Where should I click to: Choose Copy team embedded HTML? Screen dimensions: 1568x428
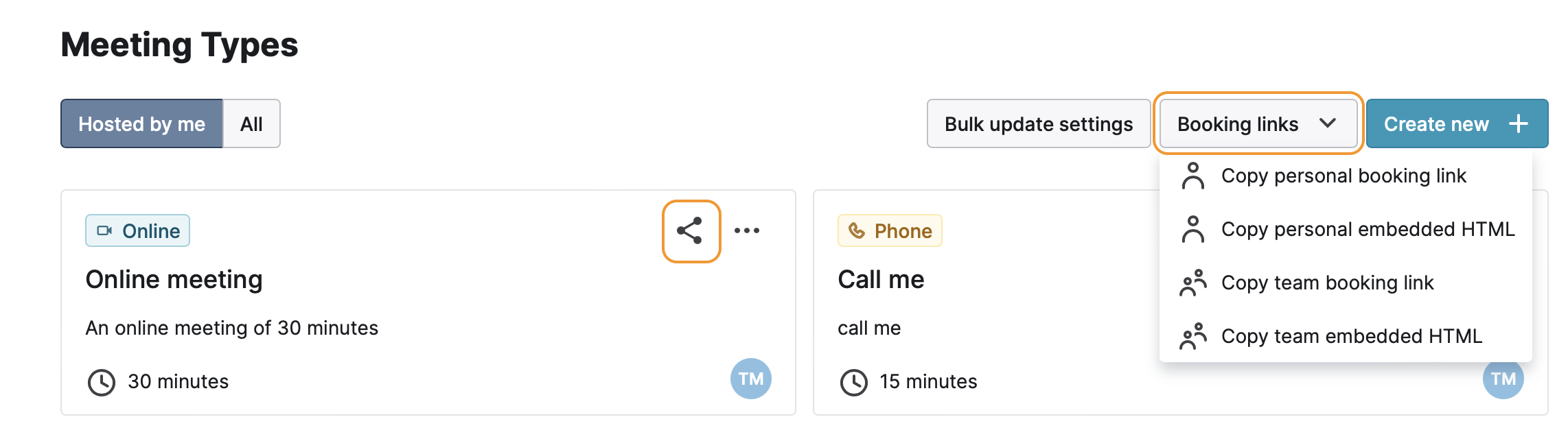(x=1351, y=337)
